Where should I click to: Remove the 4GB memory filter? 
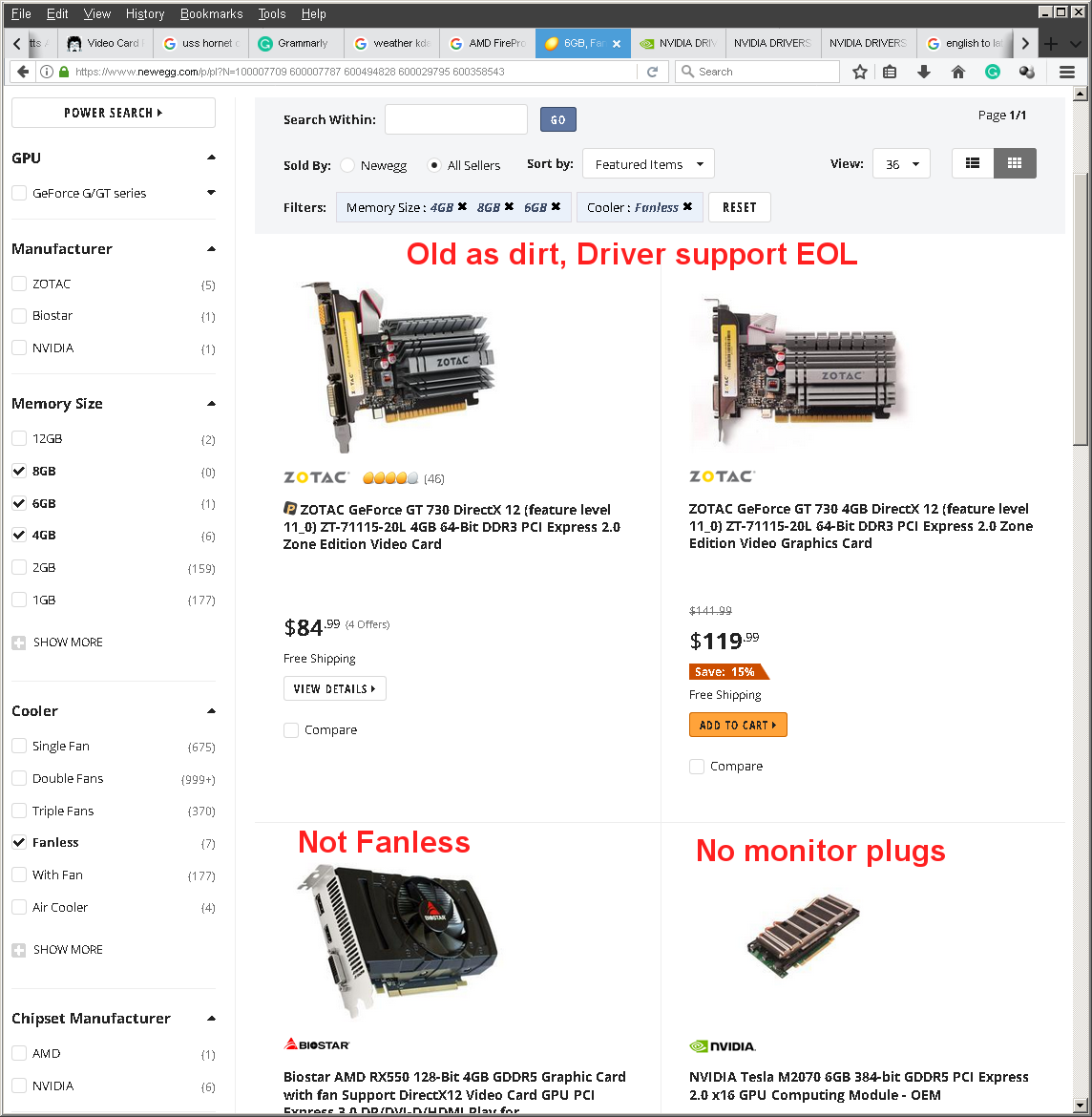pyautogui.click(x=462, y=206)
